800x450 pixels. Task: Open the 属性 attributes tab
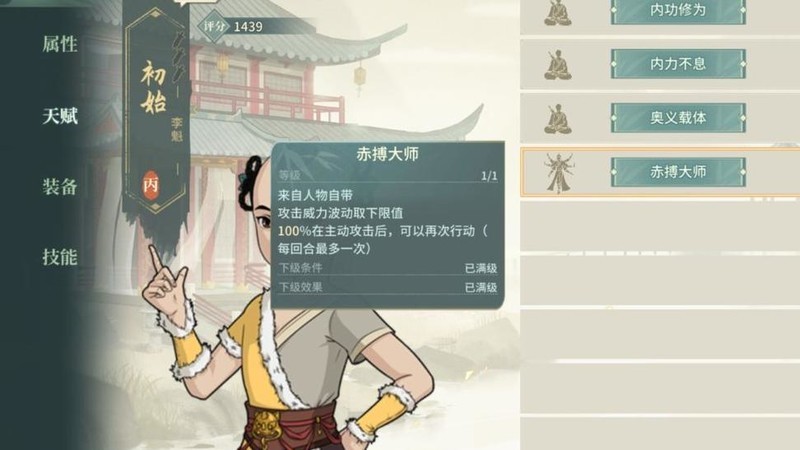pyautogui.click(x=60, y=44)
